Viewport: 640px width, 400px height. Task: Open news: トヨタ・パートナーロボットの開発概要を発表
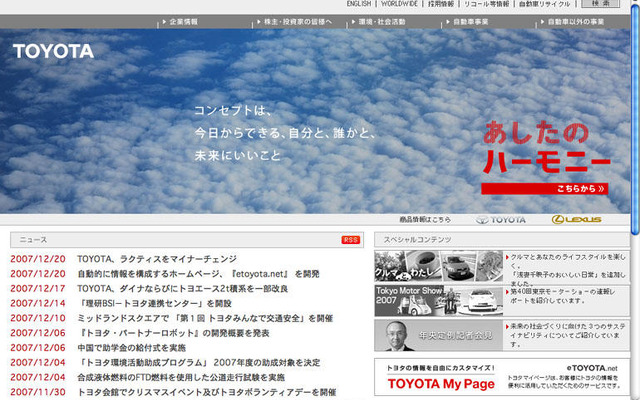pos(173,333)
